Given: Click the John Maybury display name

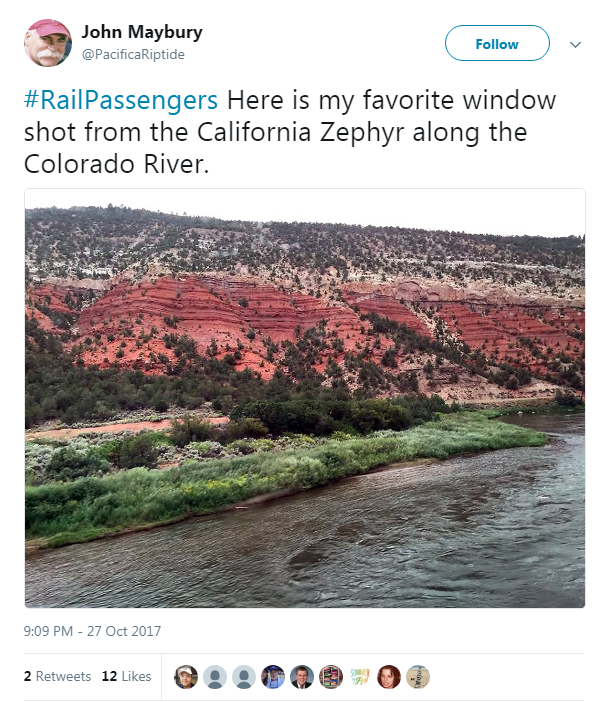Looking at the screenshot, I should [x=142, y=32].
